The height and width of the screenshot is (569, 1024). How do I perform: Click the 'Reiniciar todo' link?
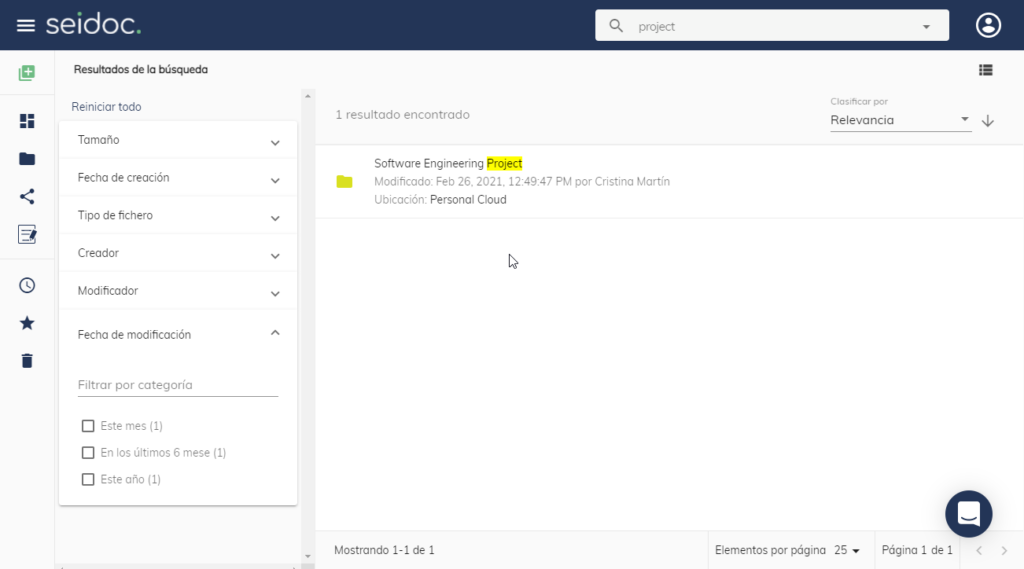106,107
